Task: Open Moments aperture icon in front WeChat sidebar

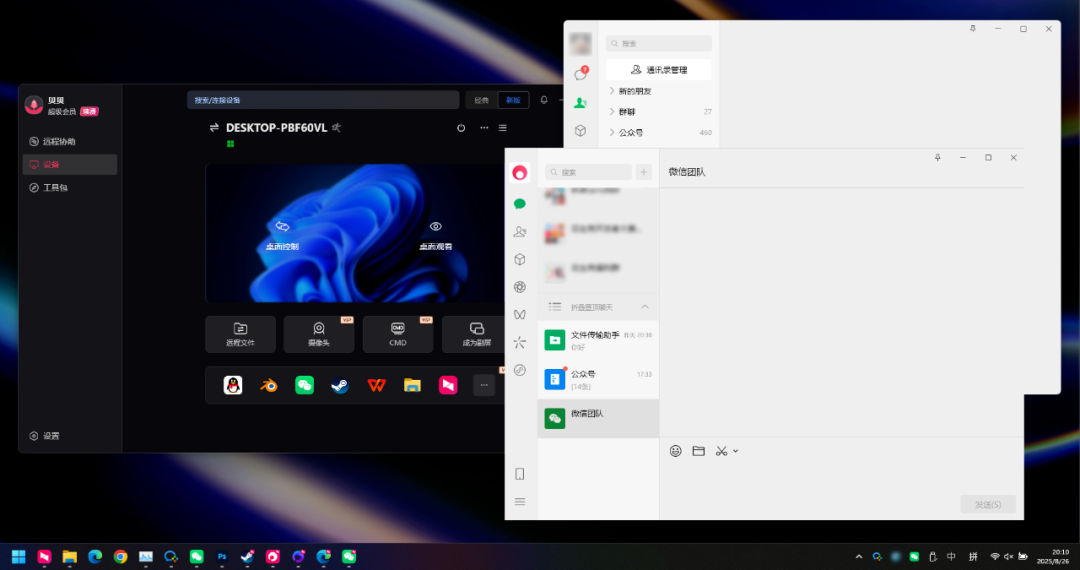Action: click(x=520, y=287)
